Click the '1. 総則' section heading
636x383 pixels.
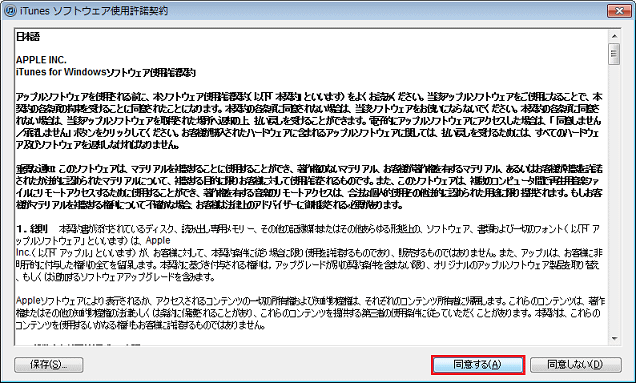click(x=32, y=229)
